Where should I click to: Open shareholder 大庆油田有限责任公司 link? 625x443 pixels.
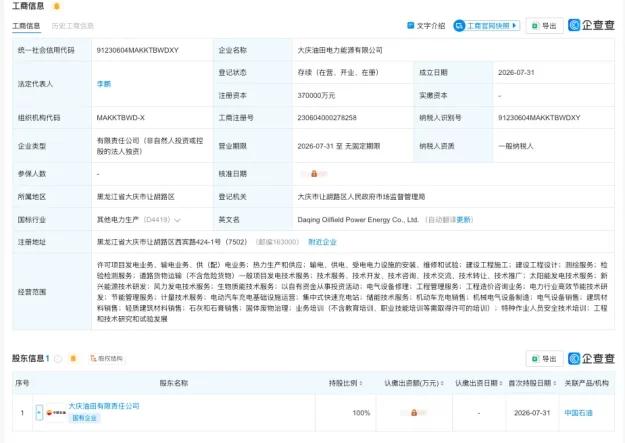(x=104, y=406)
